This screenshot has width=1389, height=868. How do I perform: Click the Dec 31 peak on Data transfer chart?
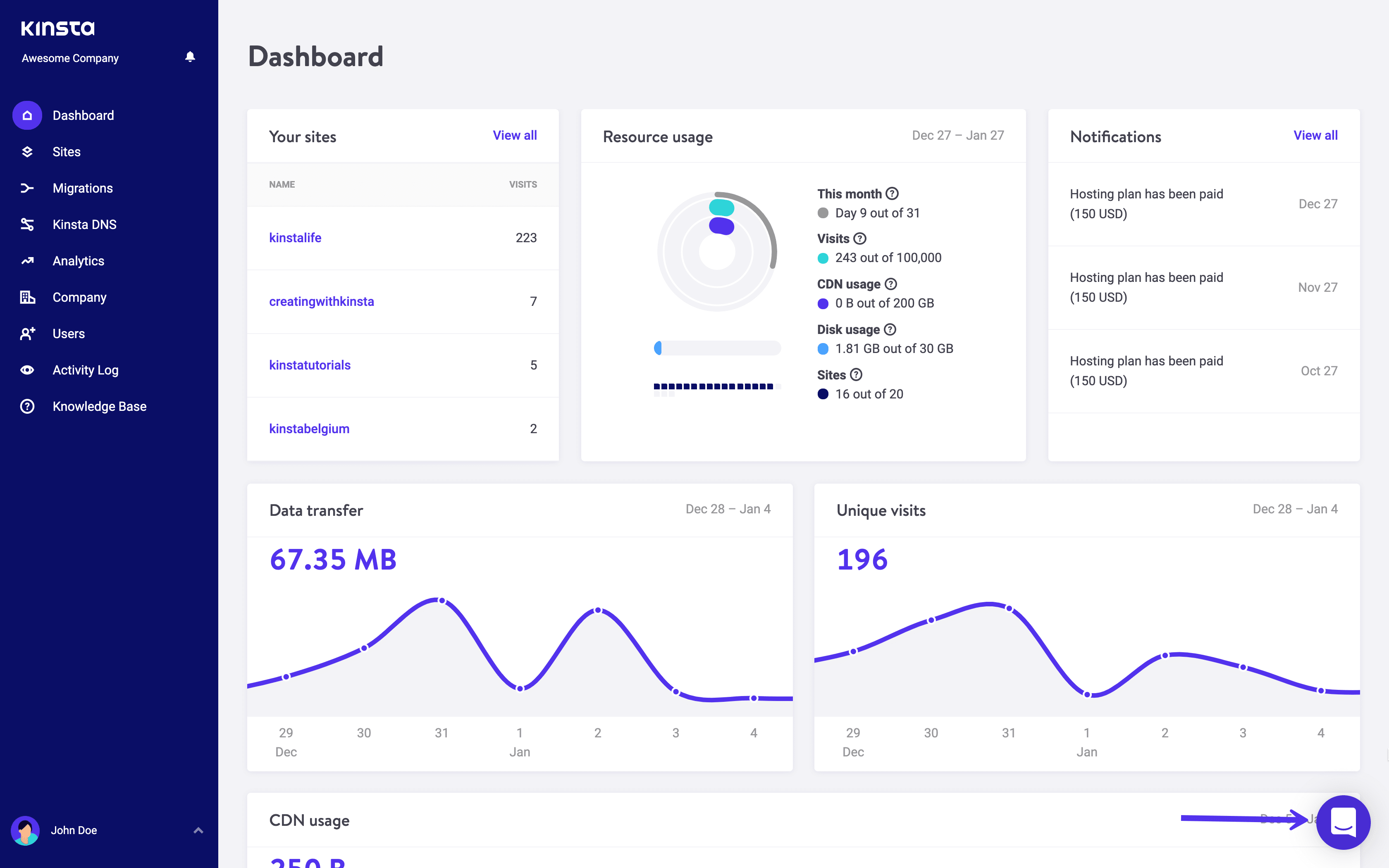point(442,601)
